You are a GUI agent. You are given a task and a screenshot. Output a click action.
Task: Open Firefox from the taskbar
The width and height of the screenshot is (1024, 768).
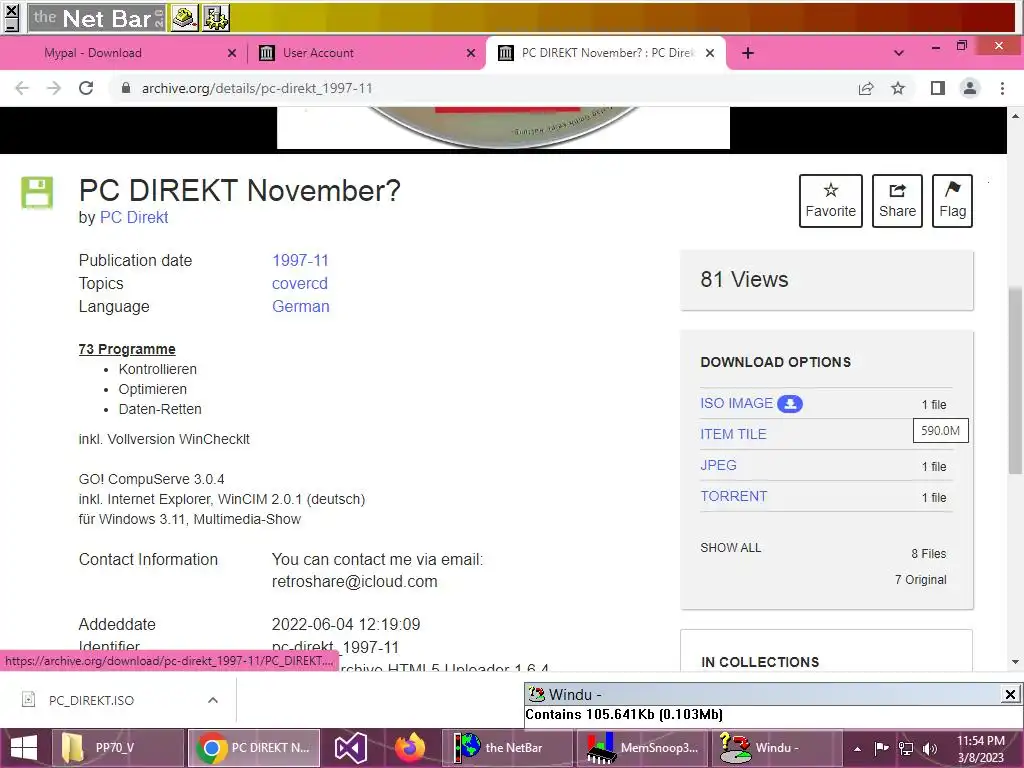(x=409, y=748)
